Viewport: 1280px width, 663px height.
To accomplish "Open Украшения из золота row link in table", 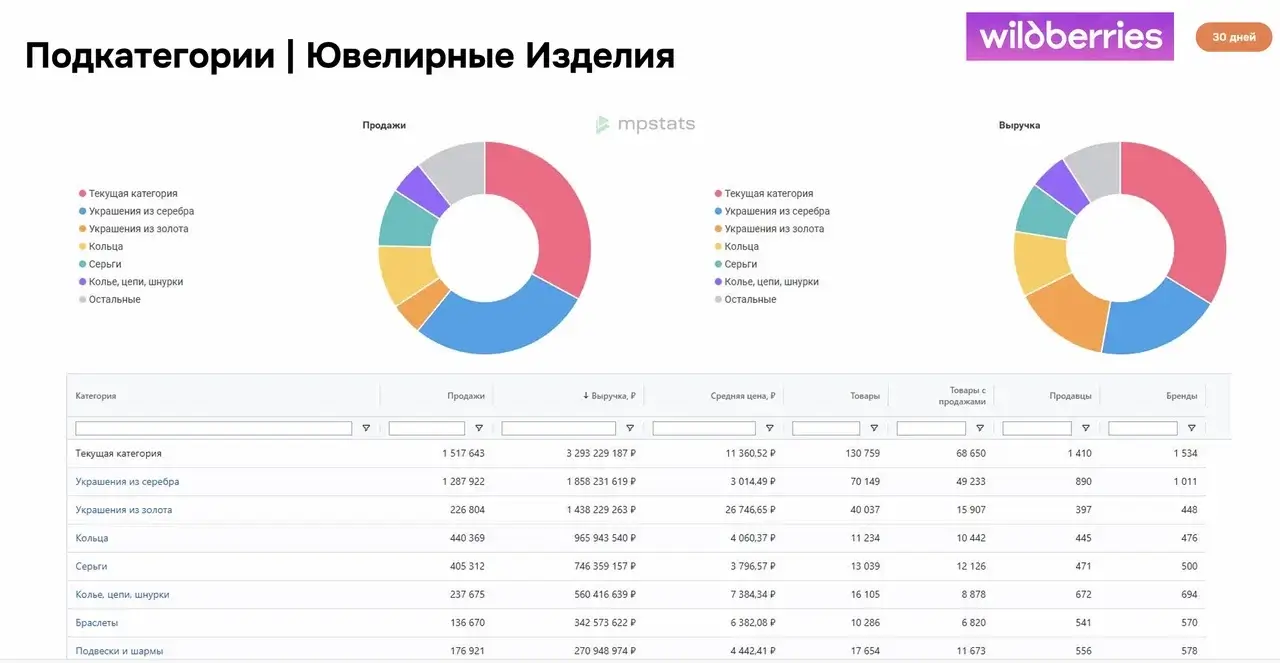I will tap(124, 510).
